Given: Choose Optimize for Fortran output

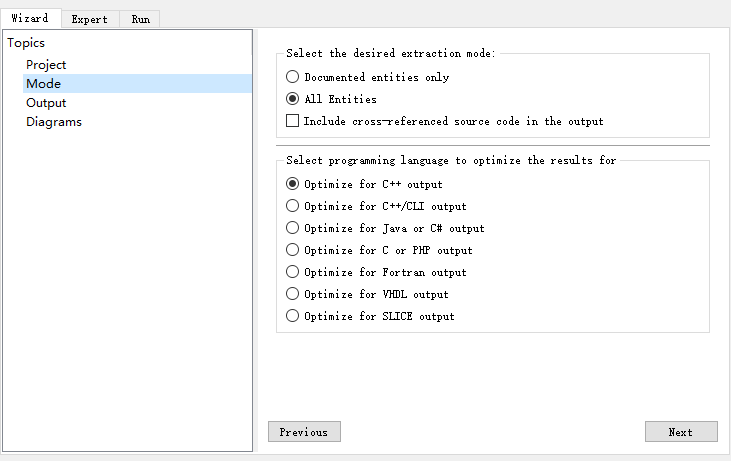Looking at the screenshot, I should click(293, 272).
